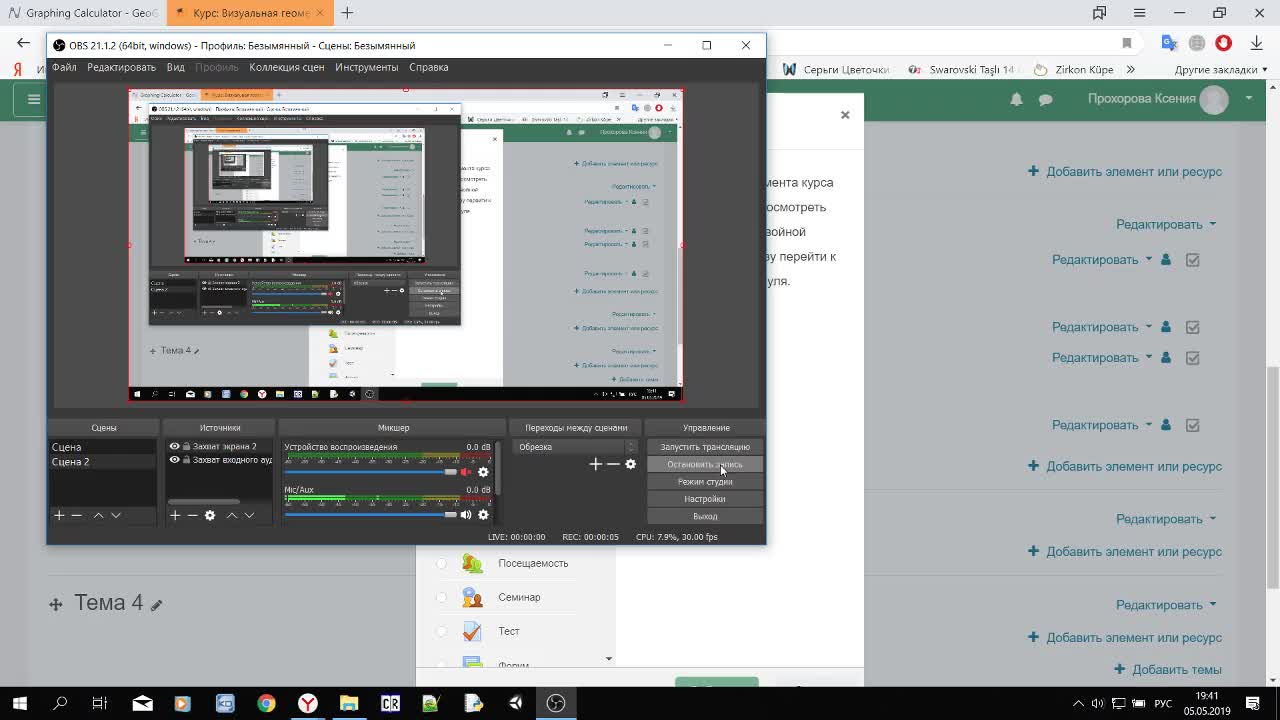Add a new scene with plus icon
This screenshot has width=1280, height=720.
[x=59, y=515]
